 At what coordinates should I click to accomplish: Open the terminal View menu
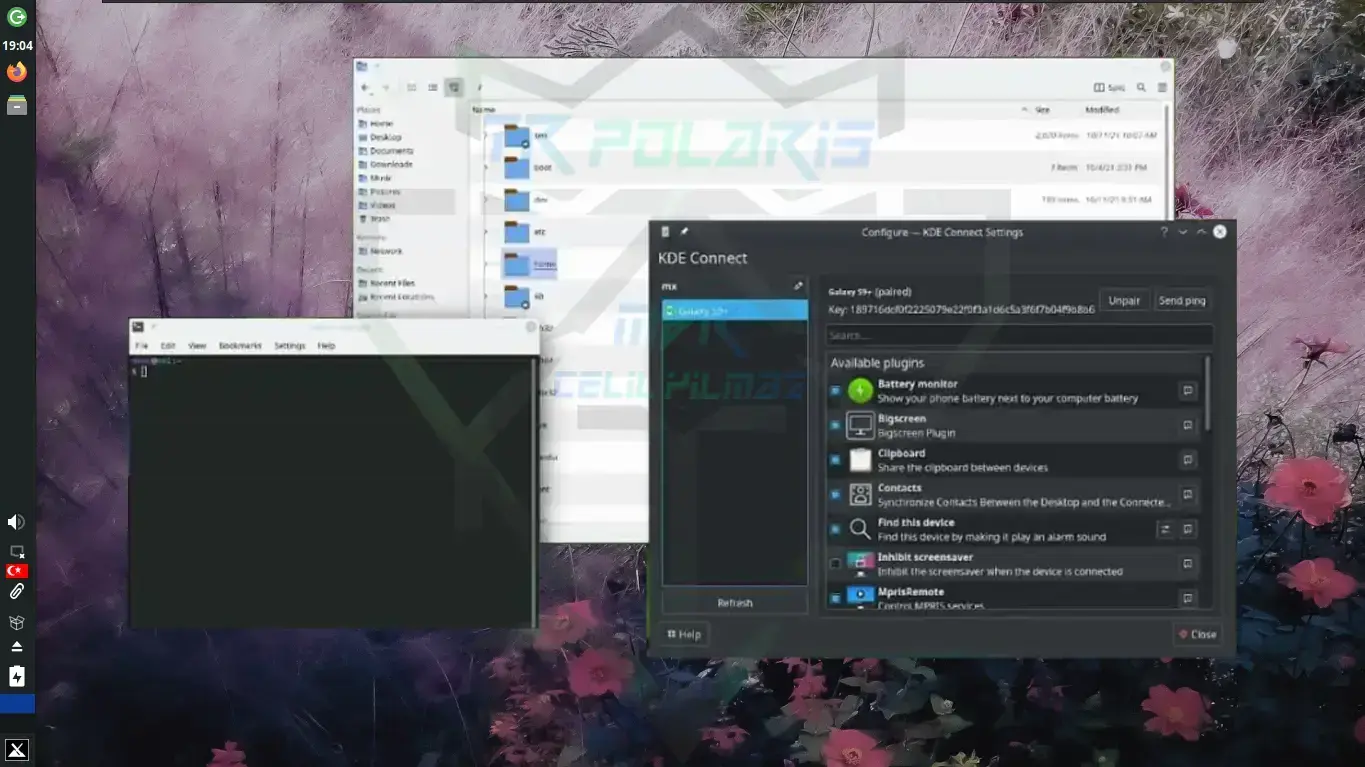197,346
